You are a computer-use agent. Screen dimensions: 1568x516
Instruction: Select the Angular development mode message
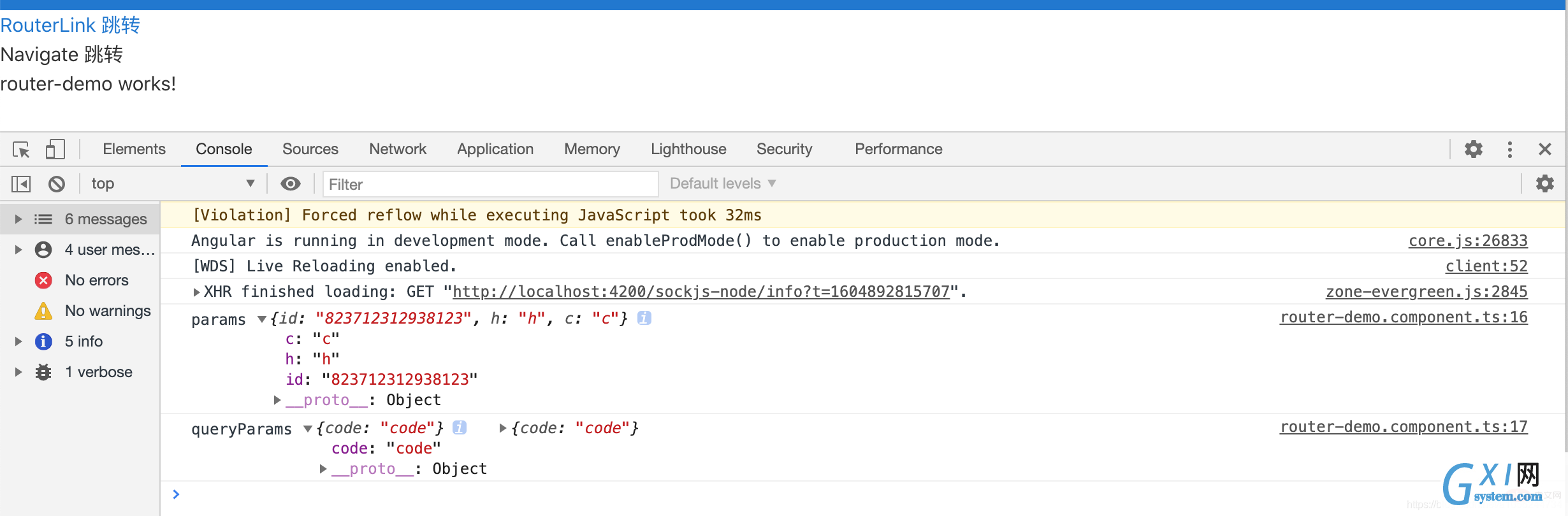pos(595,241)
